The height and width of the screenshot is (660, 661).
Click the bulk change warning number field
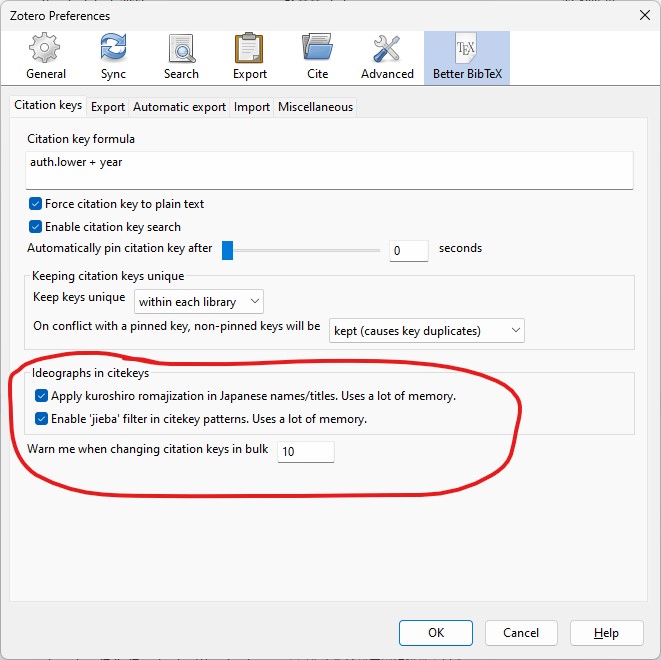coord(306,452)
